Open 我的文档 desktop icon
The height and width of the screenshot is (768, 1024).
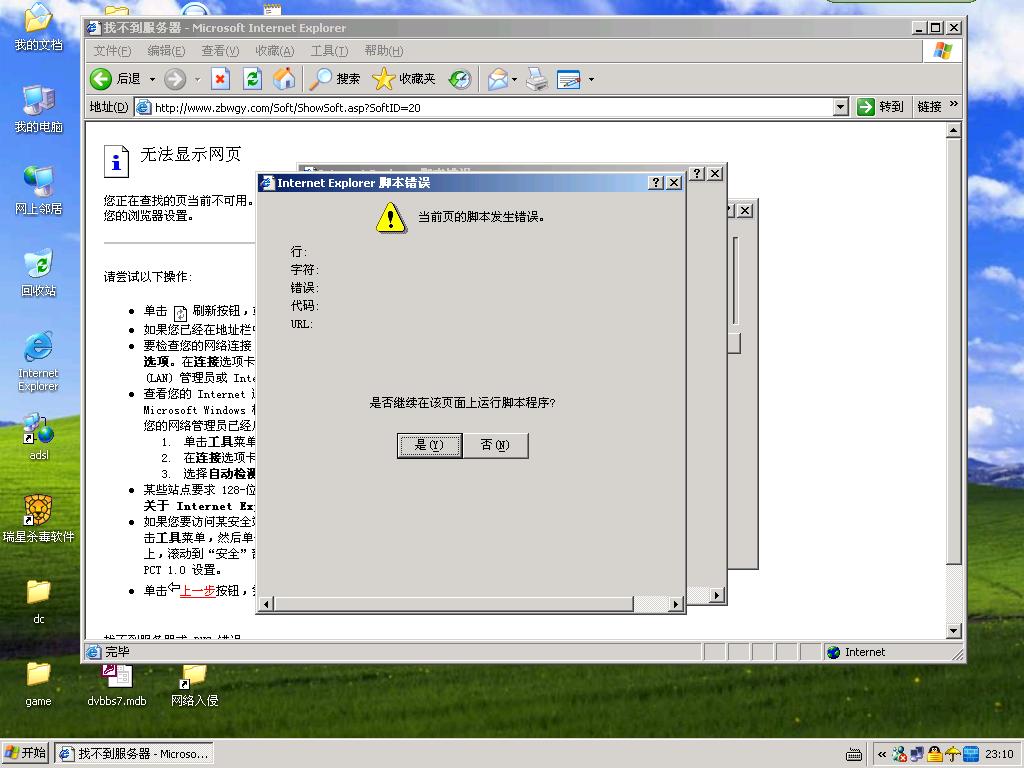(x=39, y=27)
